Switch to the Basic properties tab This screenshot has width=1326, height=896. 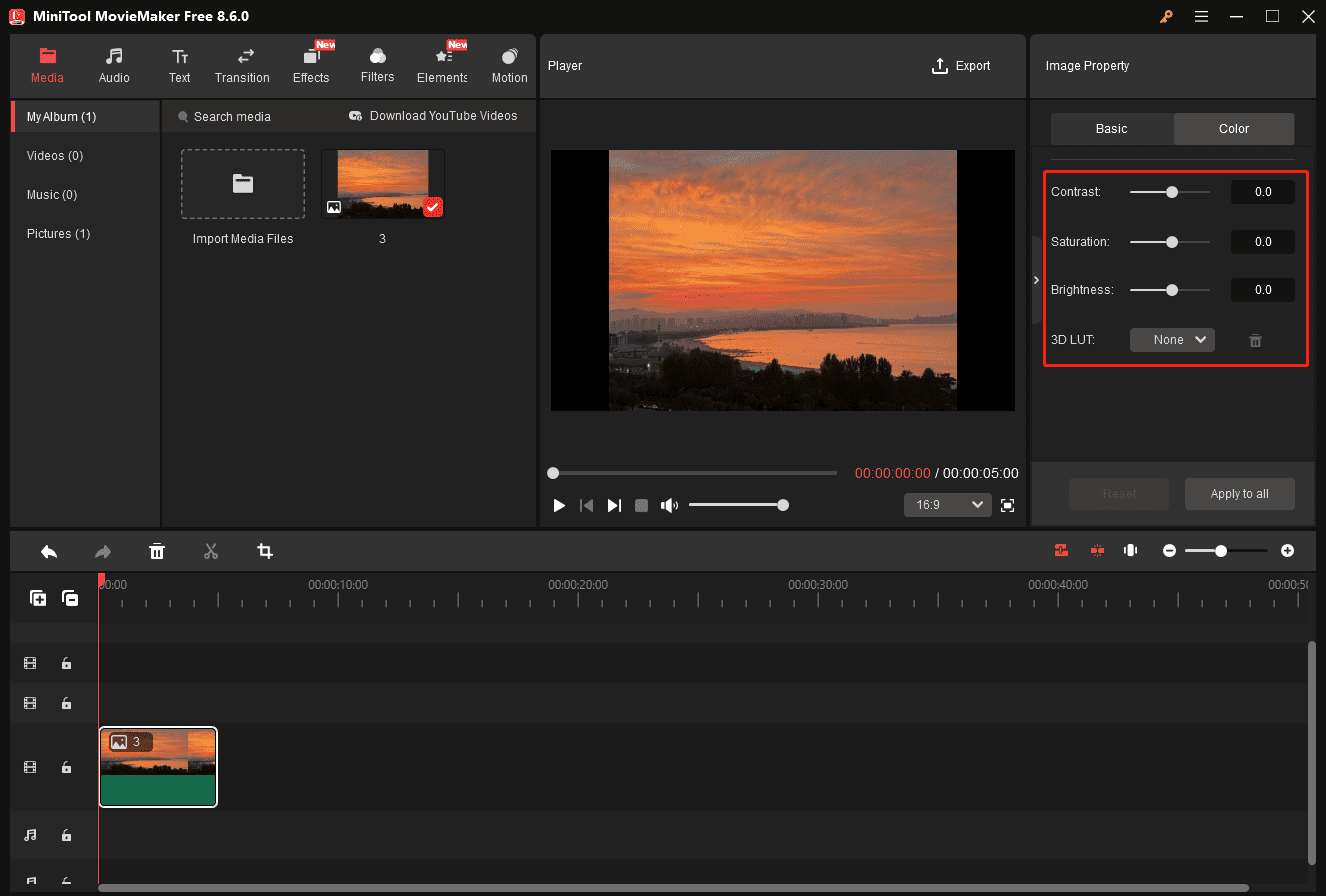coord(1111,129)
